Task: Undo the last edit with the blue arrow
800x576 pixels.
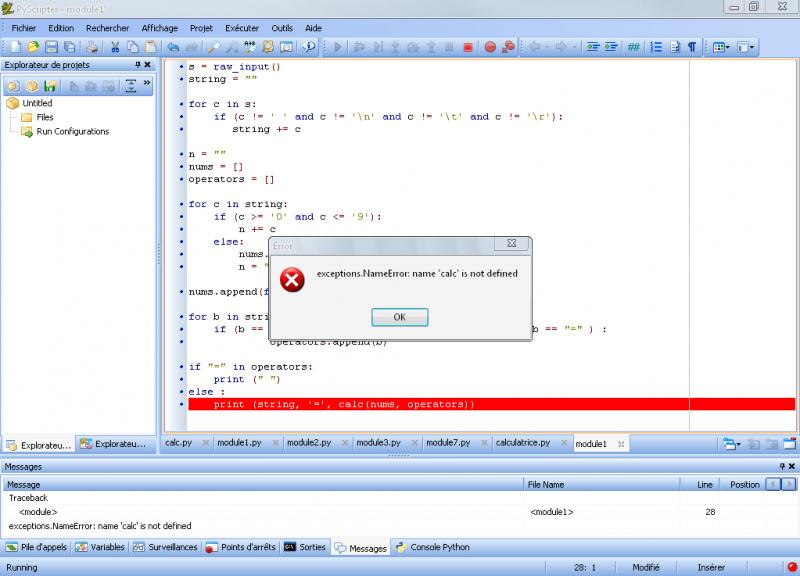Action: click(x=173, y=47)
